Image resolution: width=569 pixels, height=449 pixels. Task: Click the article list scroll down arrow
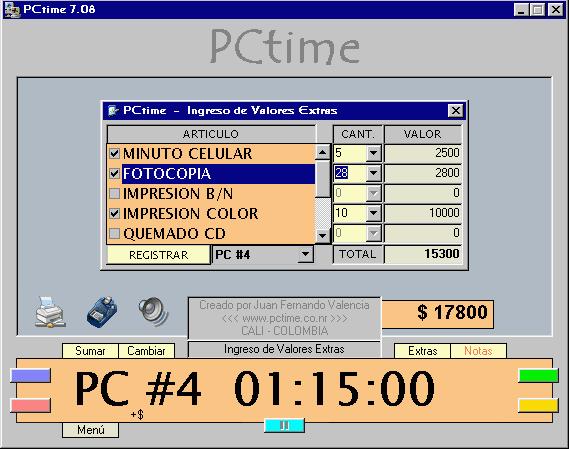click(323, 236)
